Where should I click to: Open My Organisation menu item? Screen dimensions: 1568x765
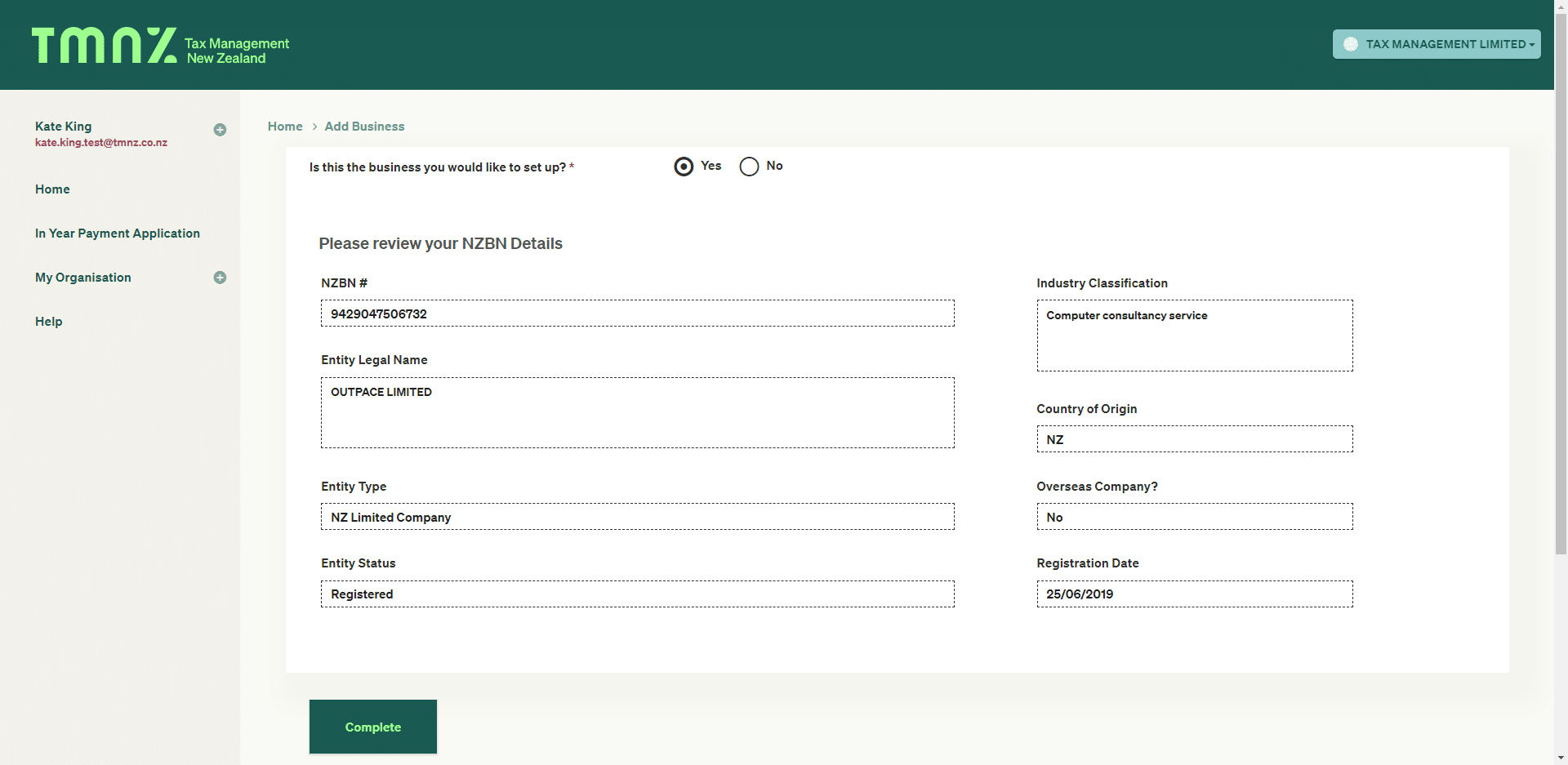[x=83, y=278]
